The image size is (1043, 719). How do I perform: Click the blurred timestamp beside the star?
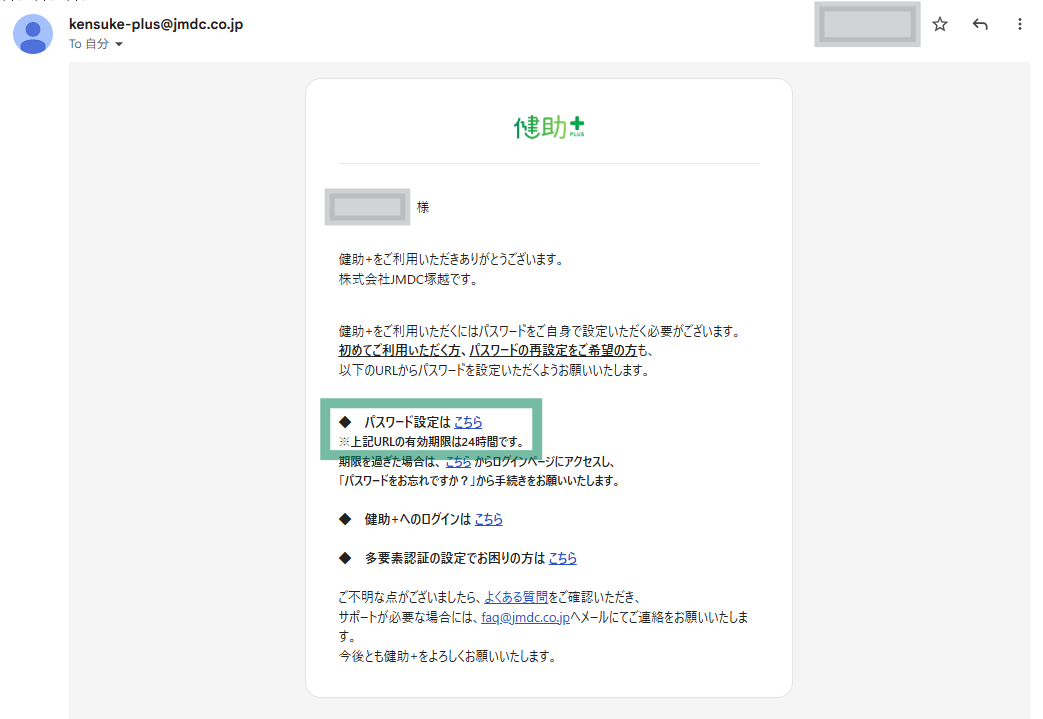867,25
